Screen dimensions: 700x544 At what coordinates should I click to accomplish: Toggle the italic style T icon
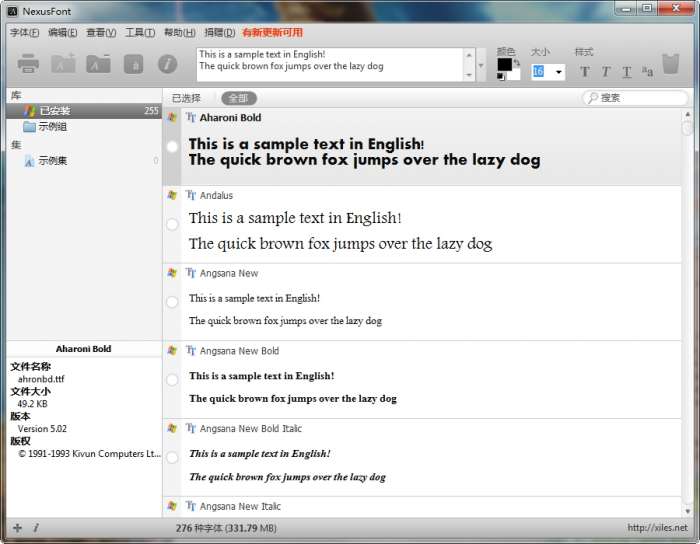tap(606, 71)
